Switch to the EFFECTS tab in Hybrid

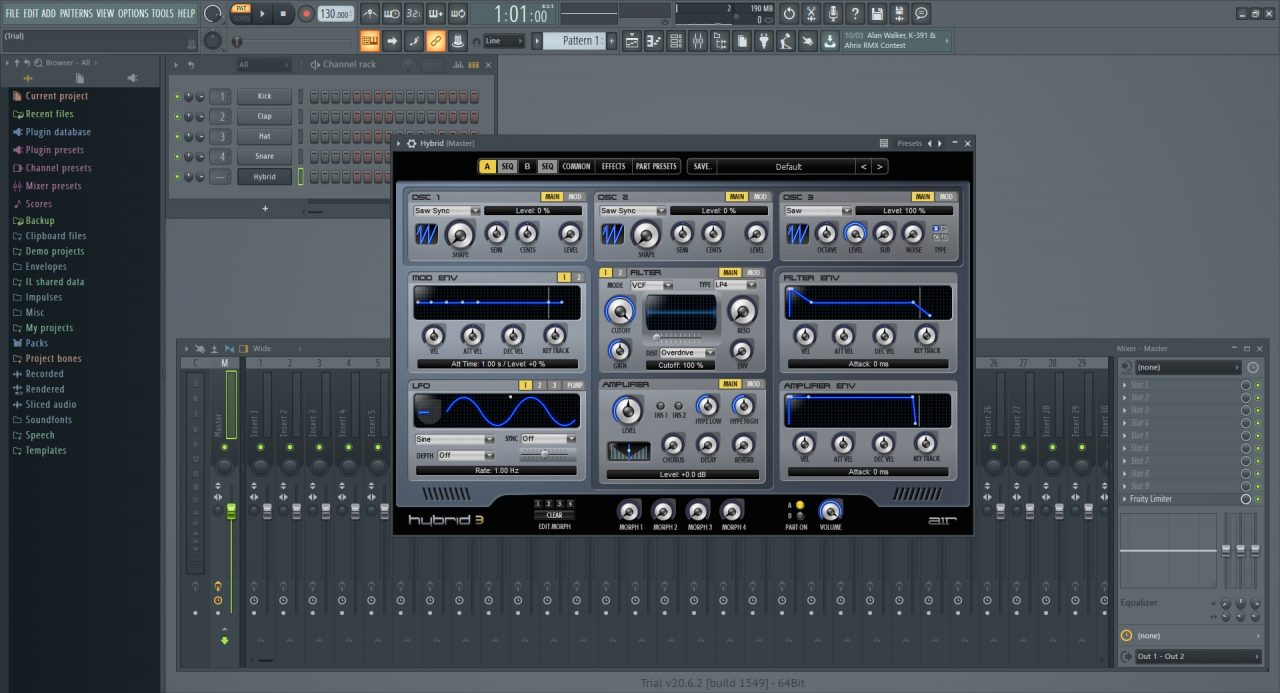[x=613, y=166]
